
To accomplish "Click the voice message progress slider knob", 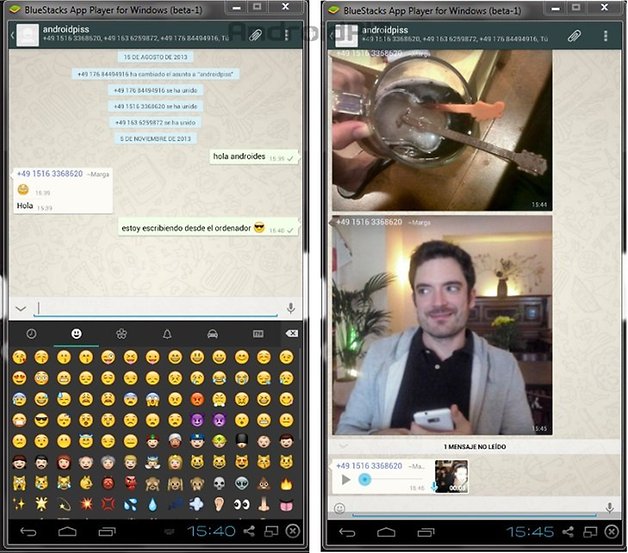I will pyautogui.click(x=364, y=479).
